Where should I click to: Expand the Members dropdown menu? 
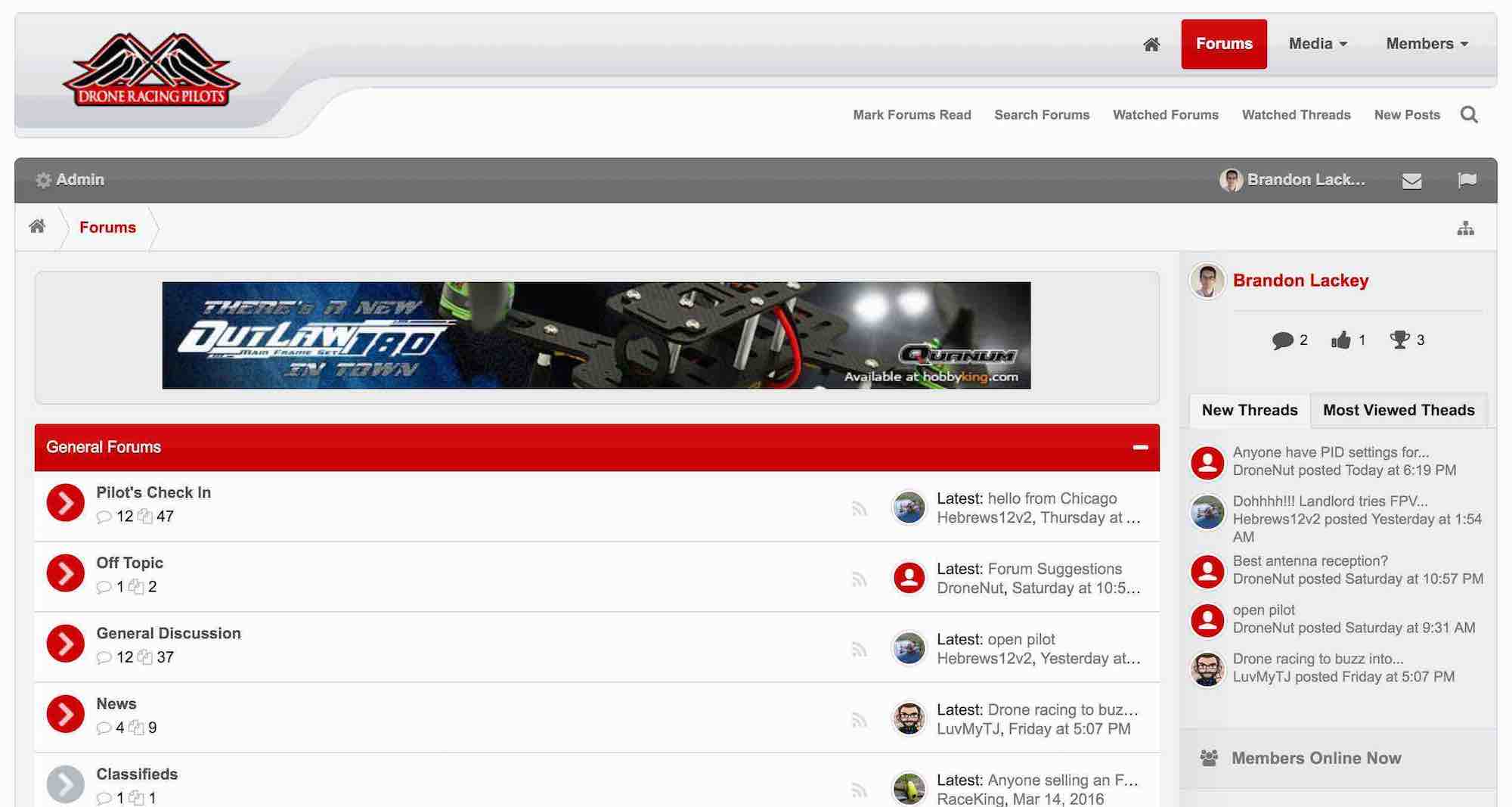click(x=1427, y=44)
